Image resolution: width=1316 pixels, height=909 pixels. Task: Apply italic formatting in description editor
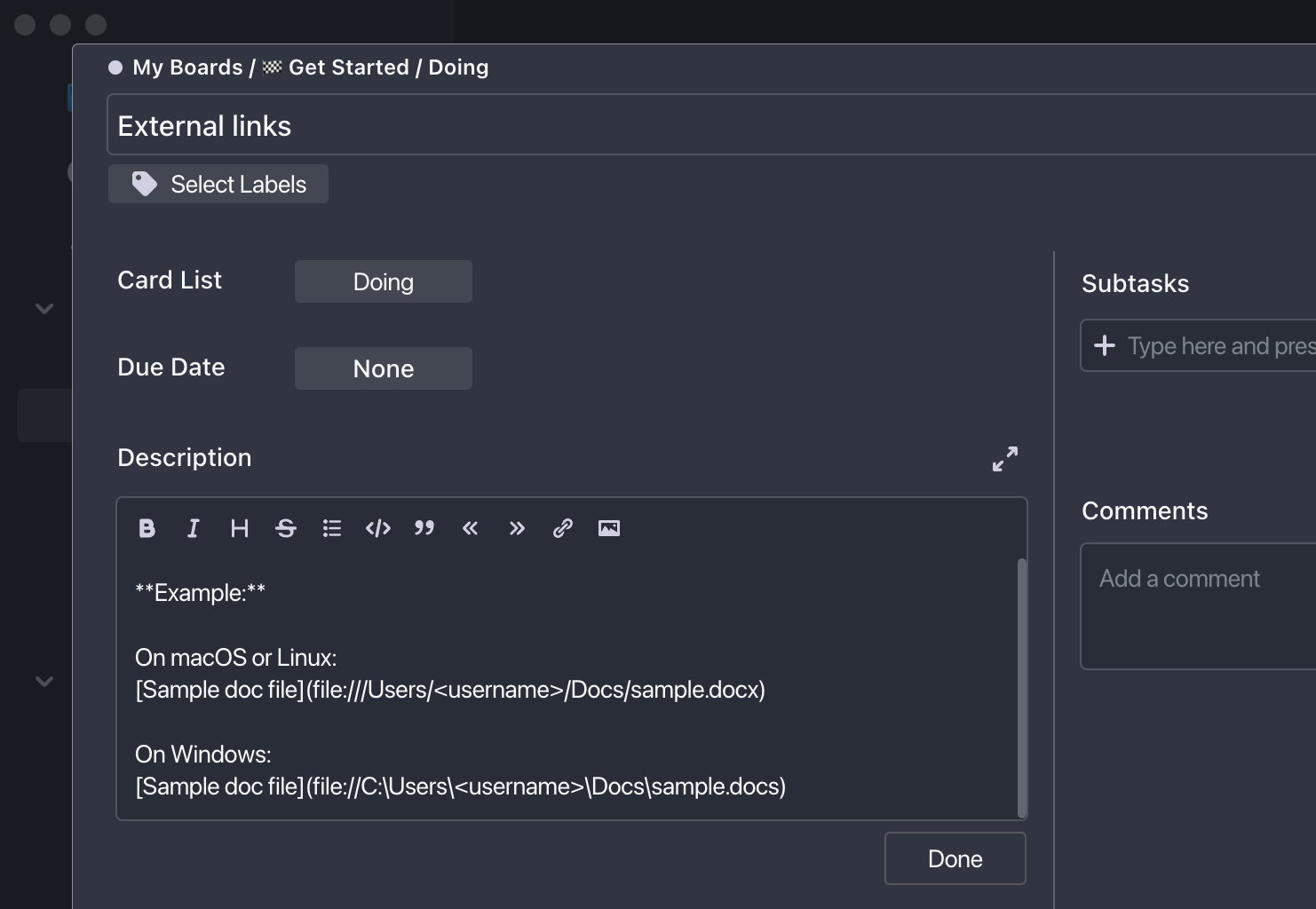pos(194,528)
